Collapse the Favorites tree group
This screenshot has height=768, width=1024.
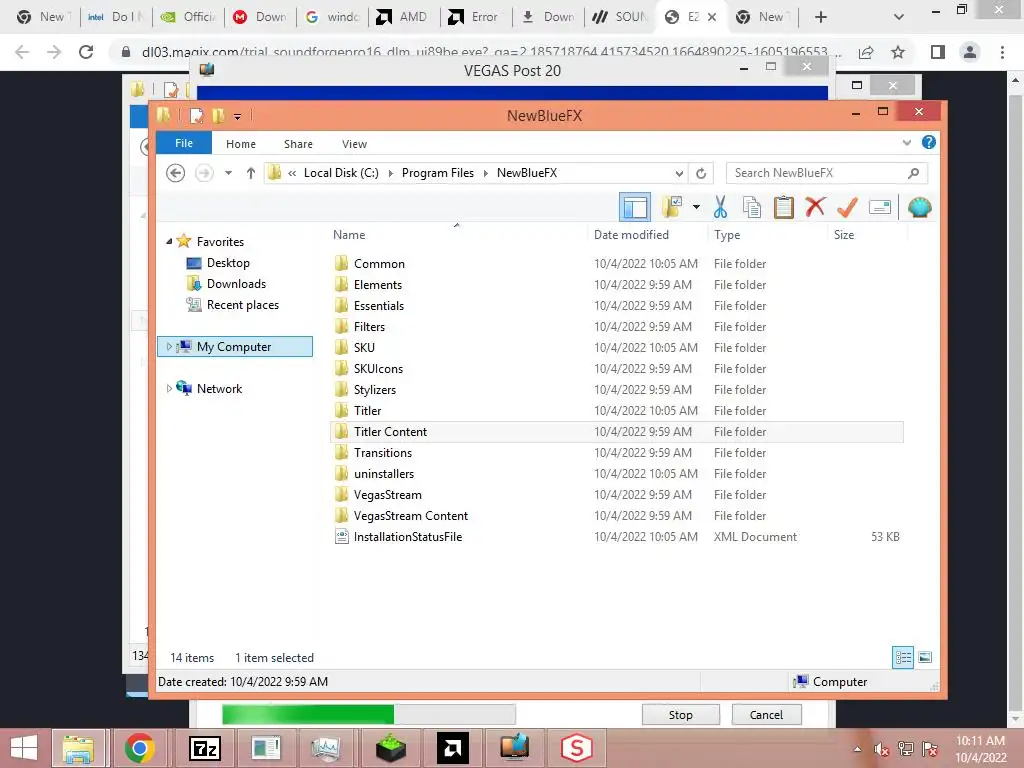click(x=169, y=242)
